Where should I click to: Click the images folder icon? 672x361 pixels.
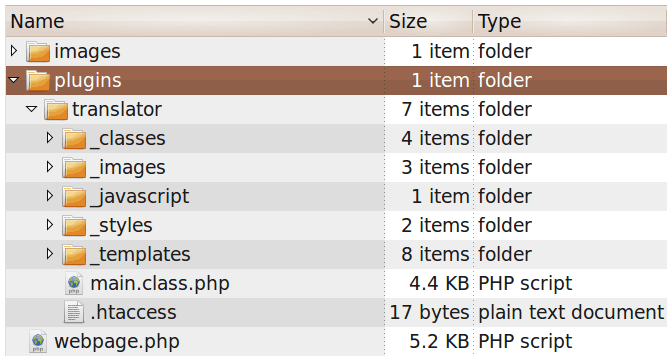coord(38,52)
